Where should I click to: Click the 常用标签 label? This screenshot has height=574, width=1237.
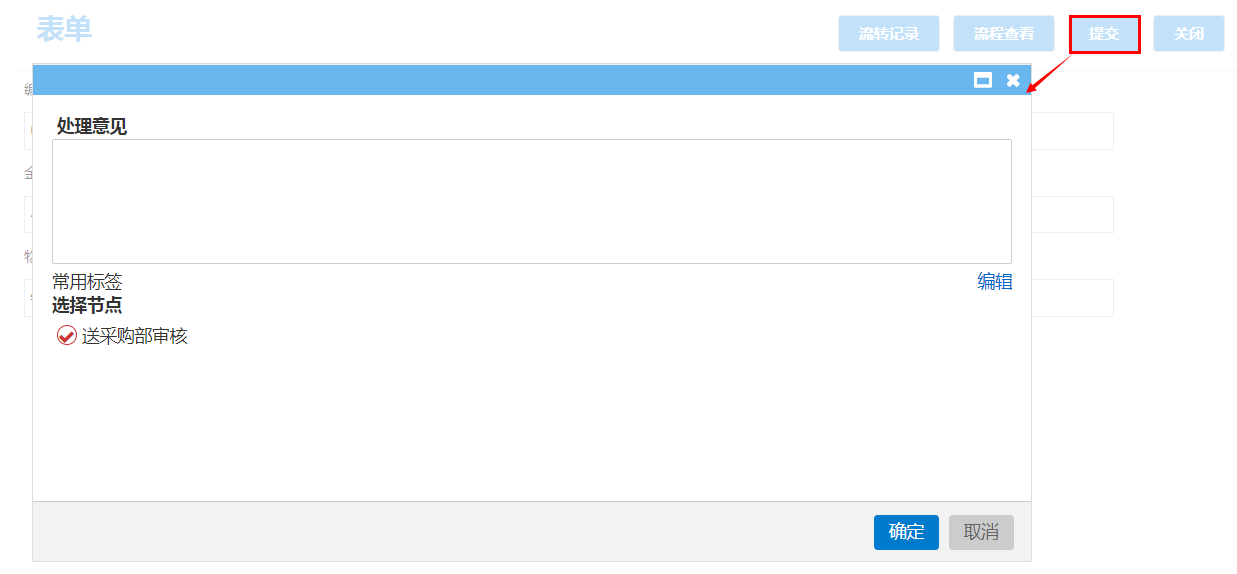tap(87, 282)
